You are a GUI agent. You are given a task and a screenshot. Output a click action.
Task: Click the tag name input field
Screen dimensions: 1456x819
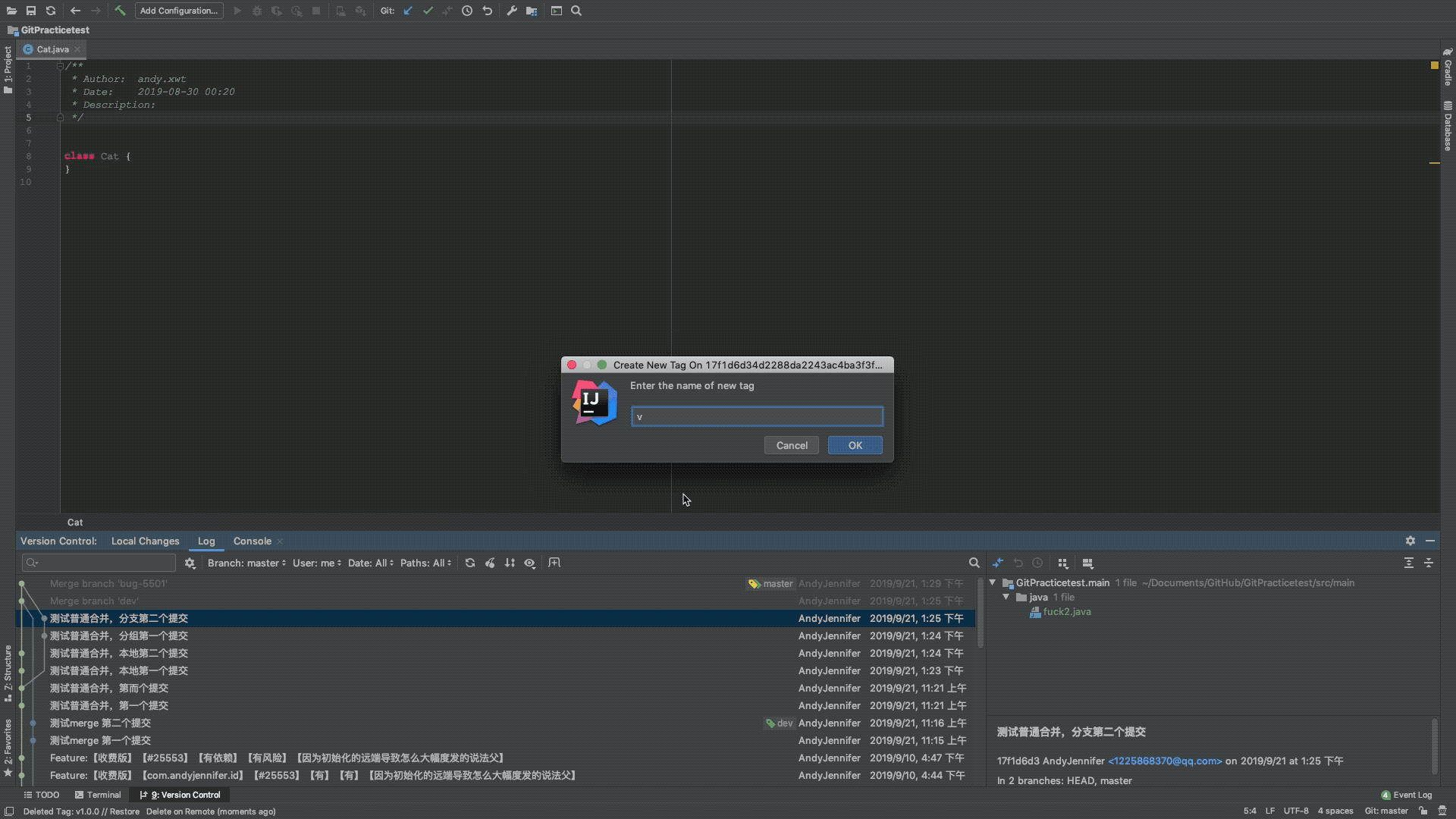(758, 416)
